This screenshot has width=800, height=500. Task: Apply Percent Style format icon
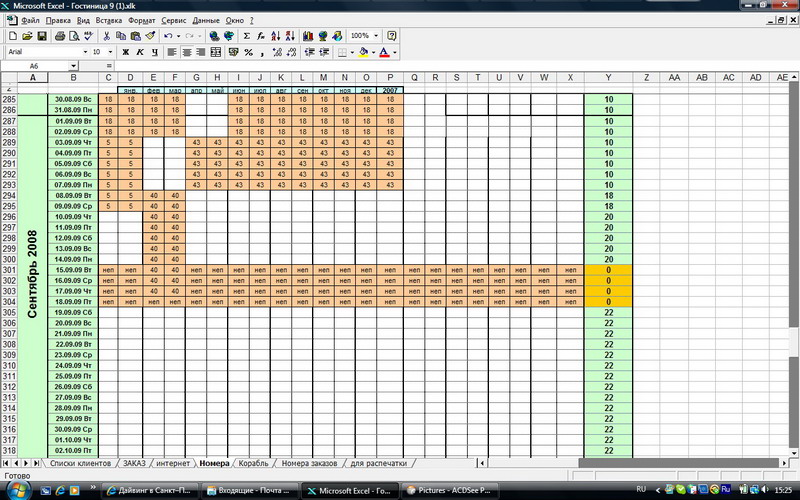248,52
